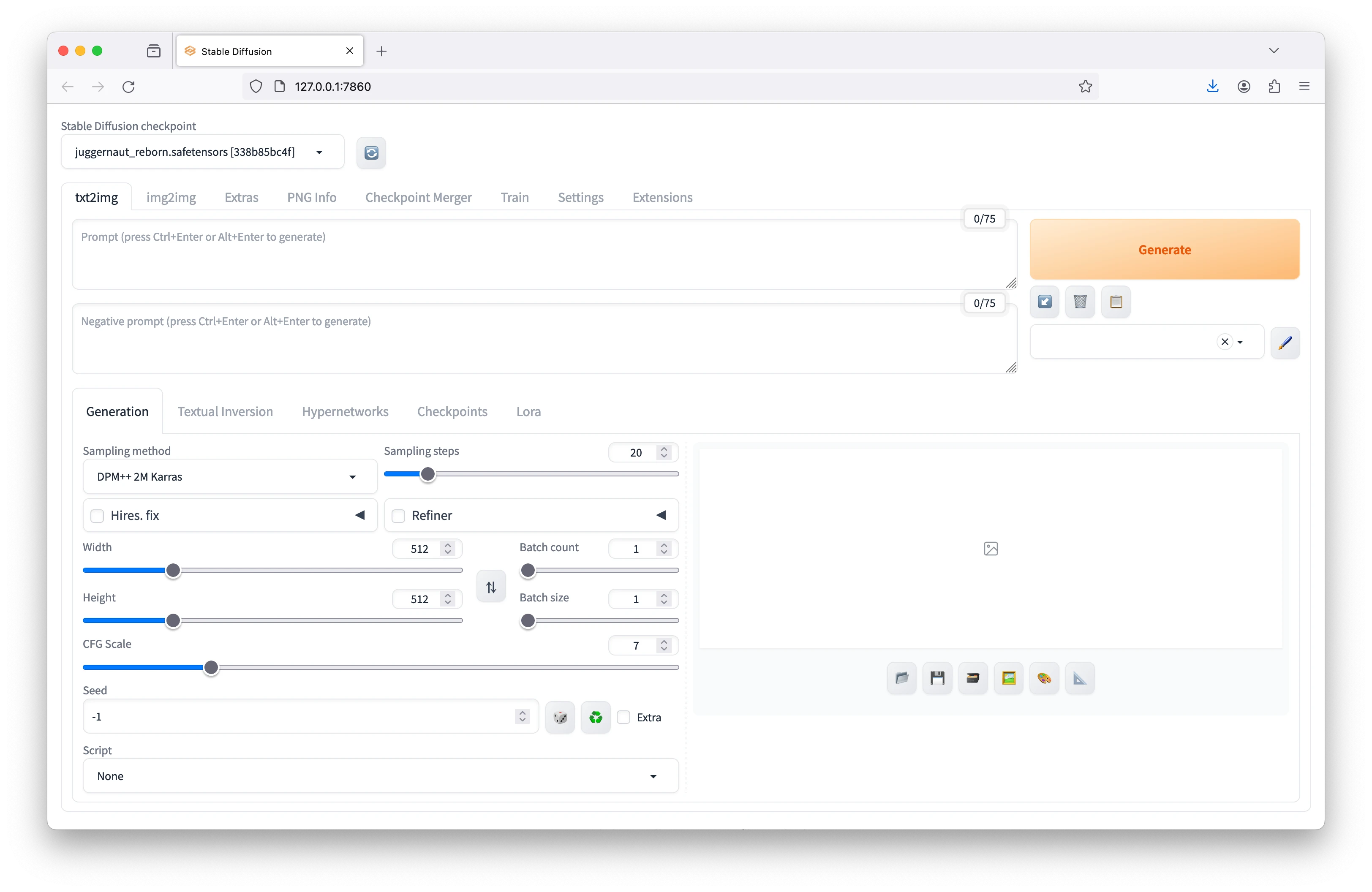
Task: Open the Extensions tab
Action: click(x=662, y=197)
